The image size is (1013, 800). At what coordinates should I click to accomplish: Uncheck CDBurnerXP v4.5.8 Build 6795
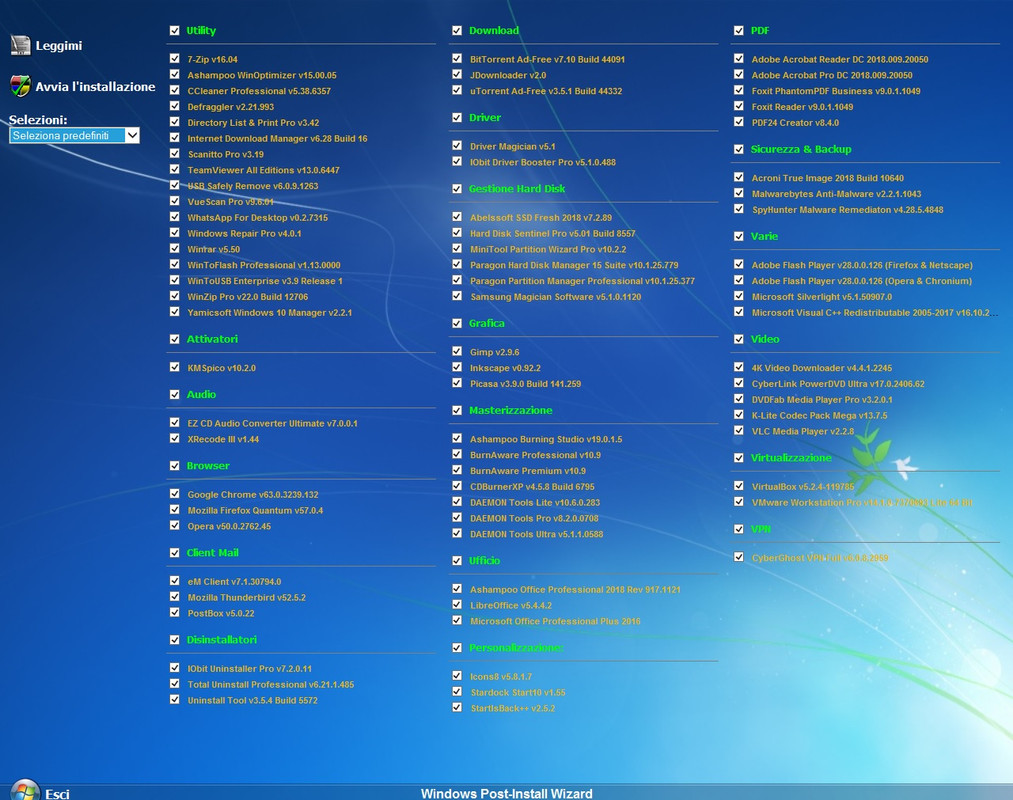coord(457,486)
